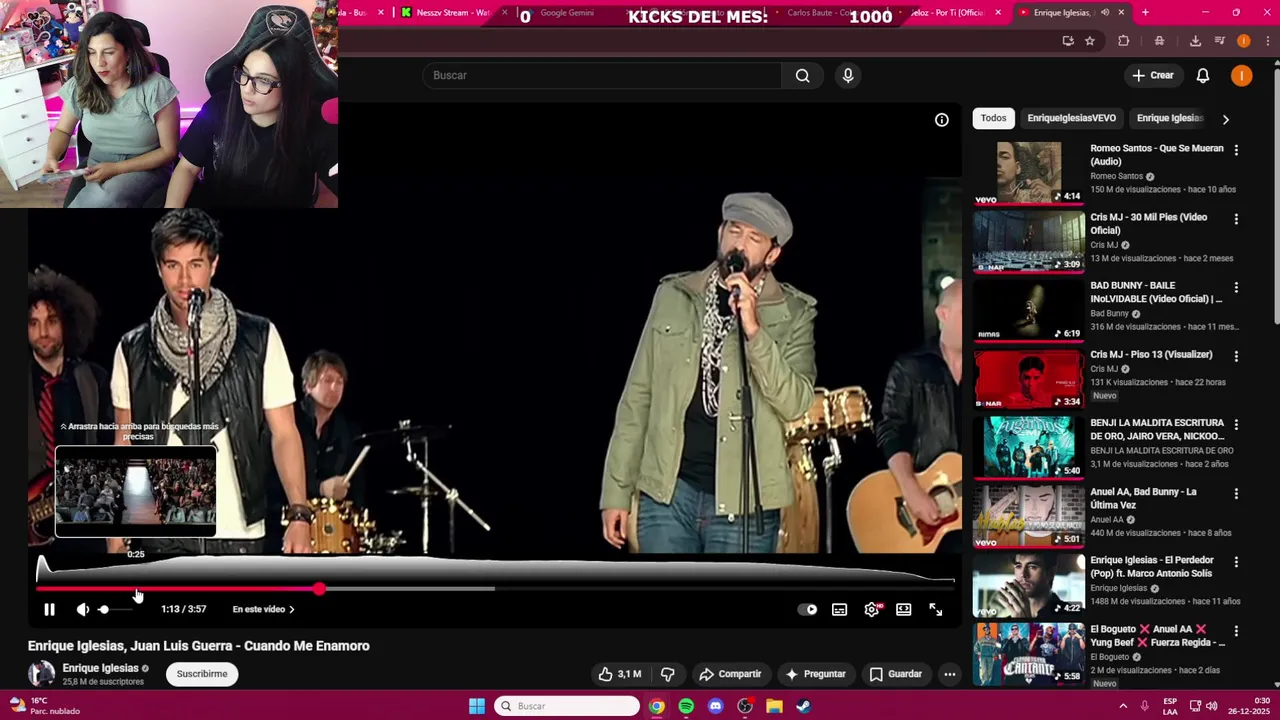Open Steam from the taskbar
The height and width of the screenshot is (720, 1280).
coord(803,706)
